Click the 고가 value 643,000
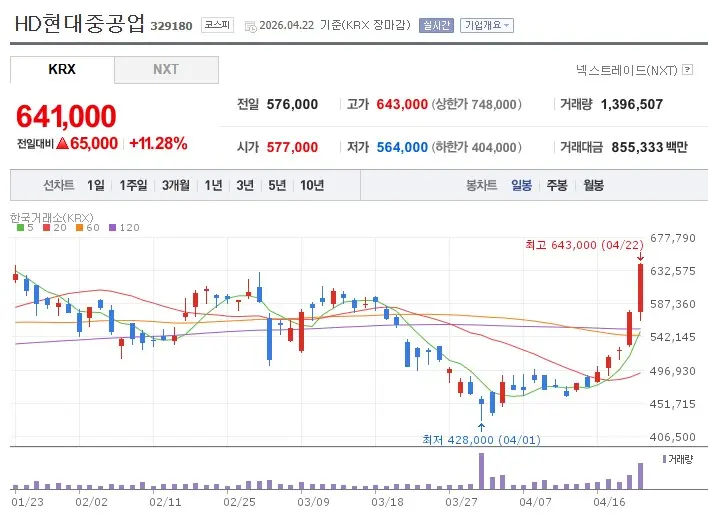Screen dimensions: 708x518 coord(402,104)
